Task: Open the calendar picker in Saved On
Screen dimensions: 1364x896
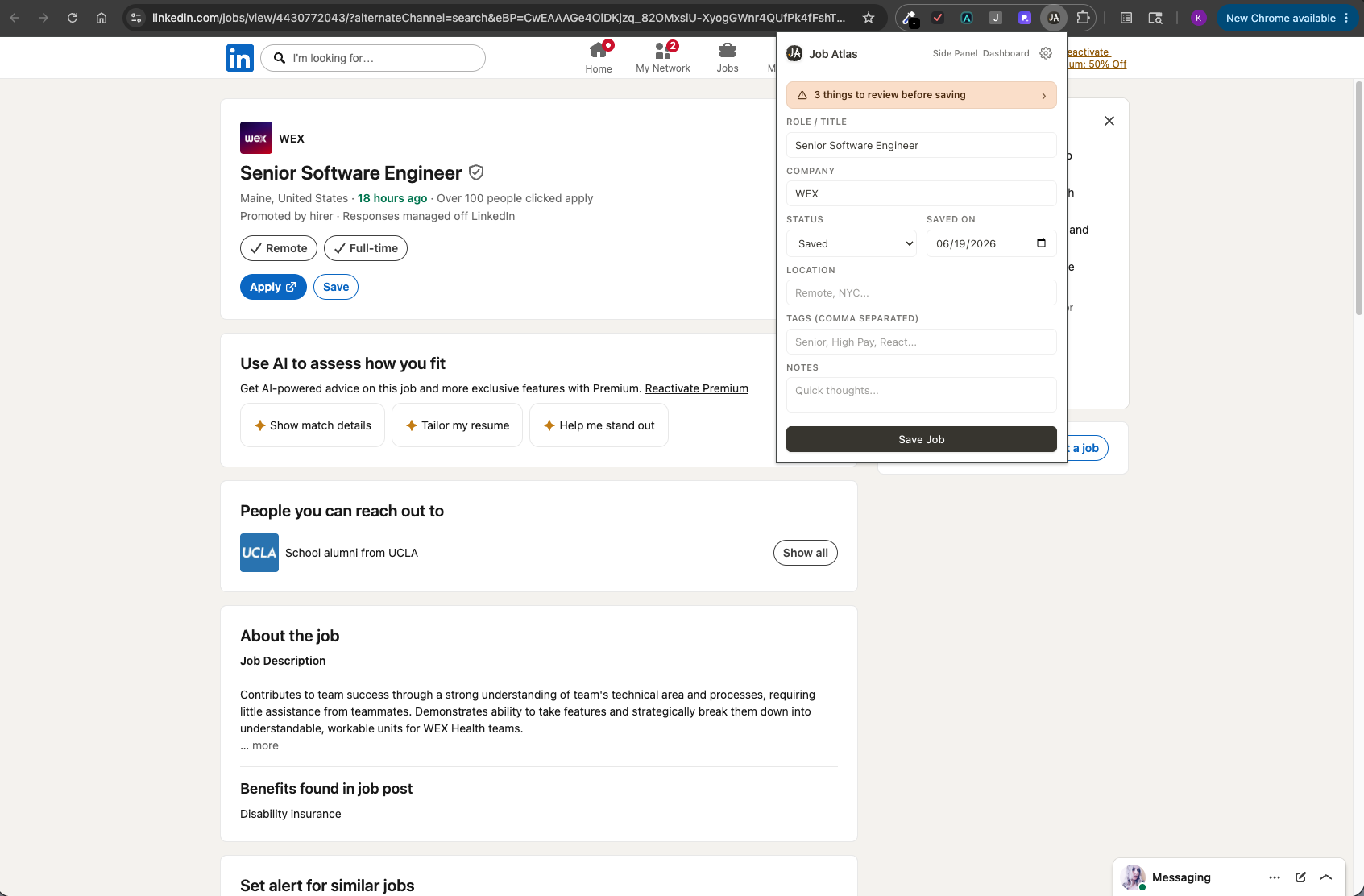Action: coord(1041,243)
